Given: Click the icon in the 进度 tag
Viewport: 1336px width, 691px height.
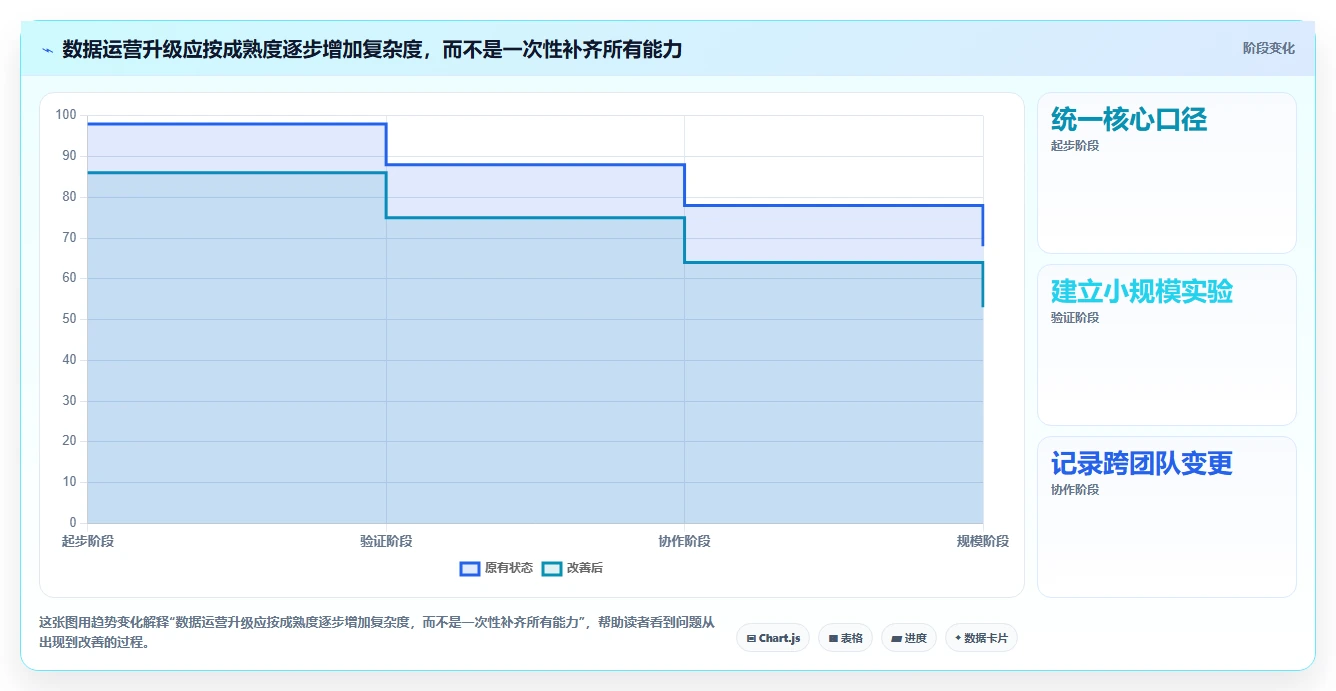Looking at the screenshot, I should tap(896, 638).
